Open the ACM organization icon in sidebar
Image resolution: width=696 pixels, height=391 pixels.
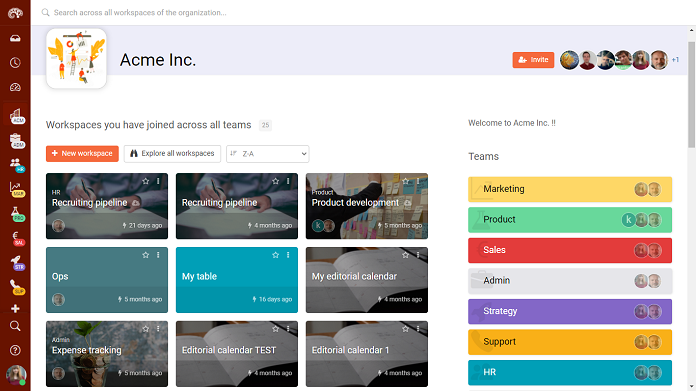pos(16,116)
